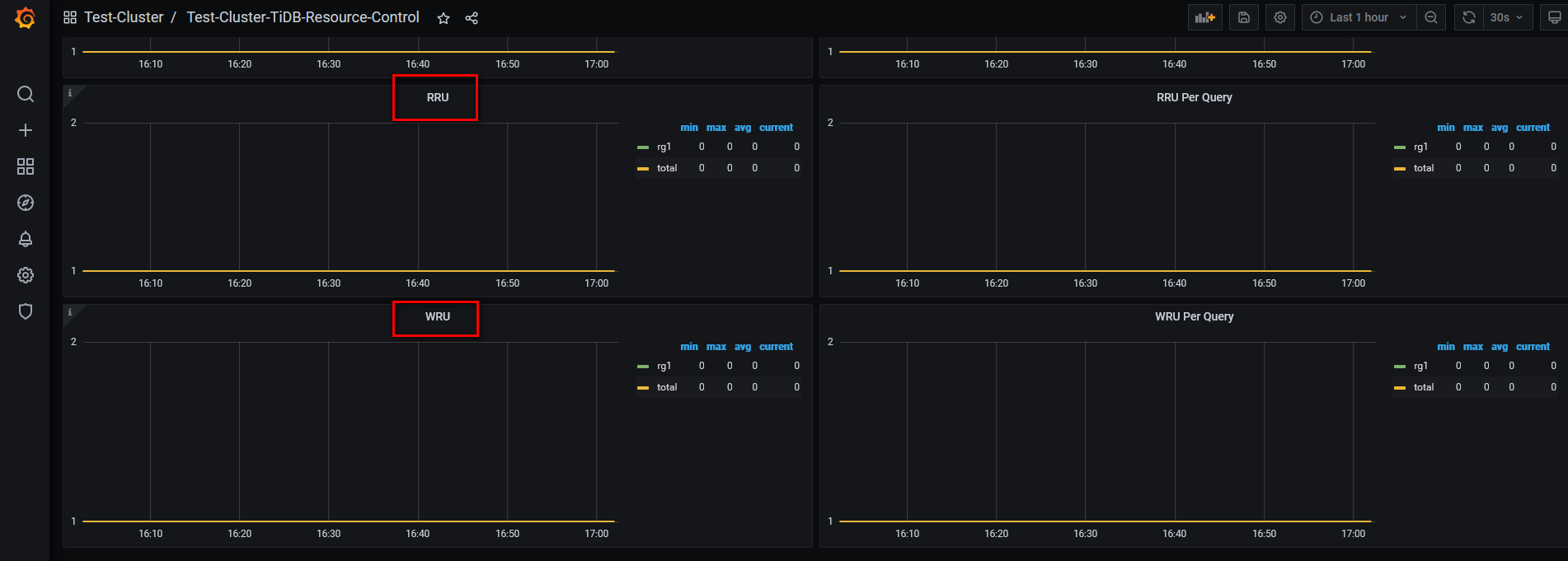This screenshot has width=1568, height=561.
Task: Sort WRU legend by max column
Action: coord(716,347)
